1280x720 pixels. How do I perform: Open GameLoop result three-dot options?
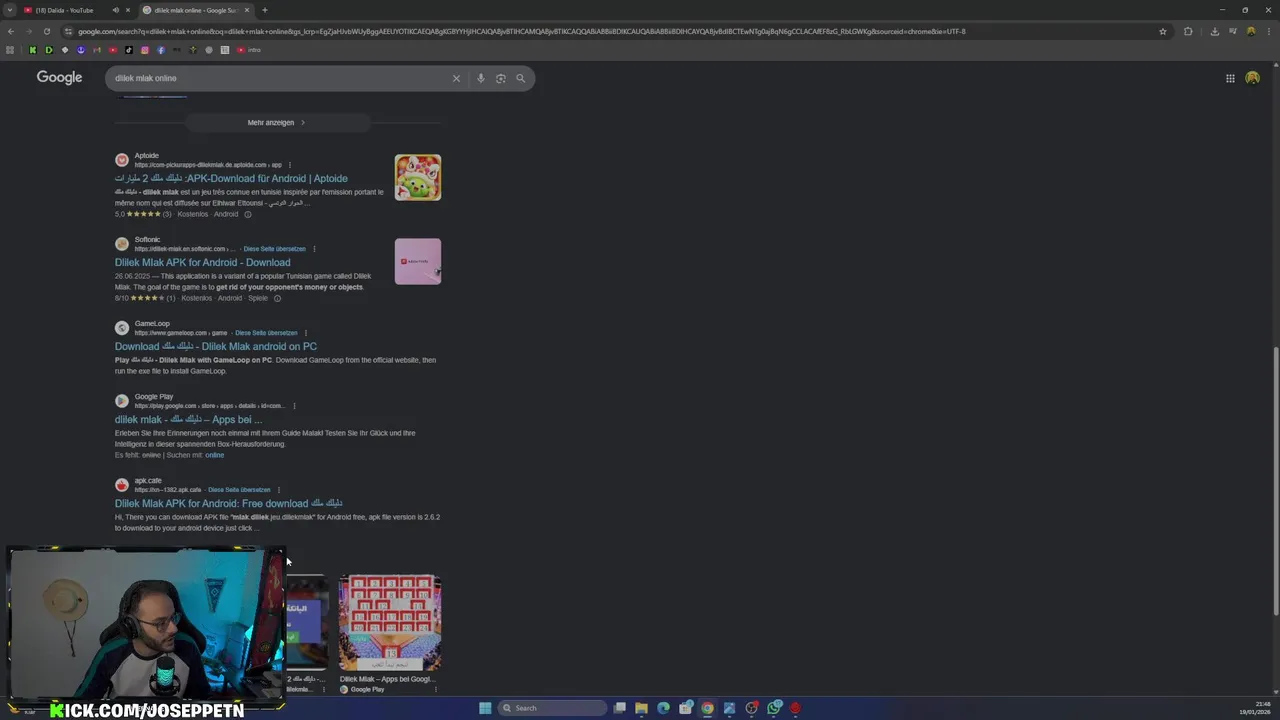pos(306,333)
